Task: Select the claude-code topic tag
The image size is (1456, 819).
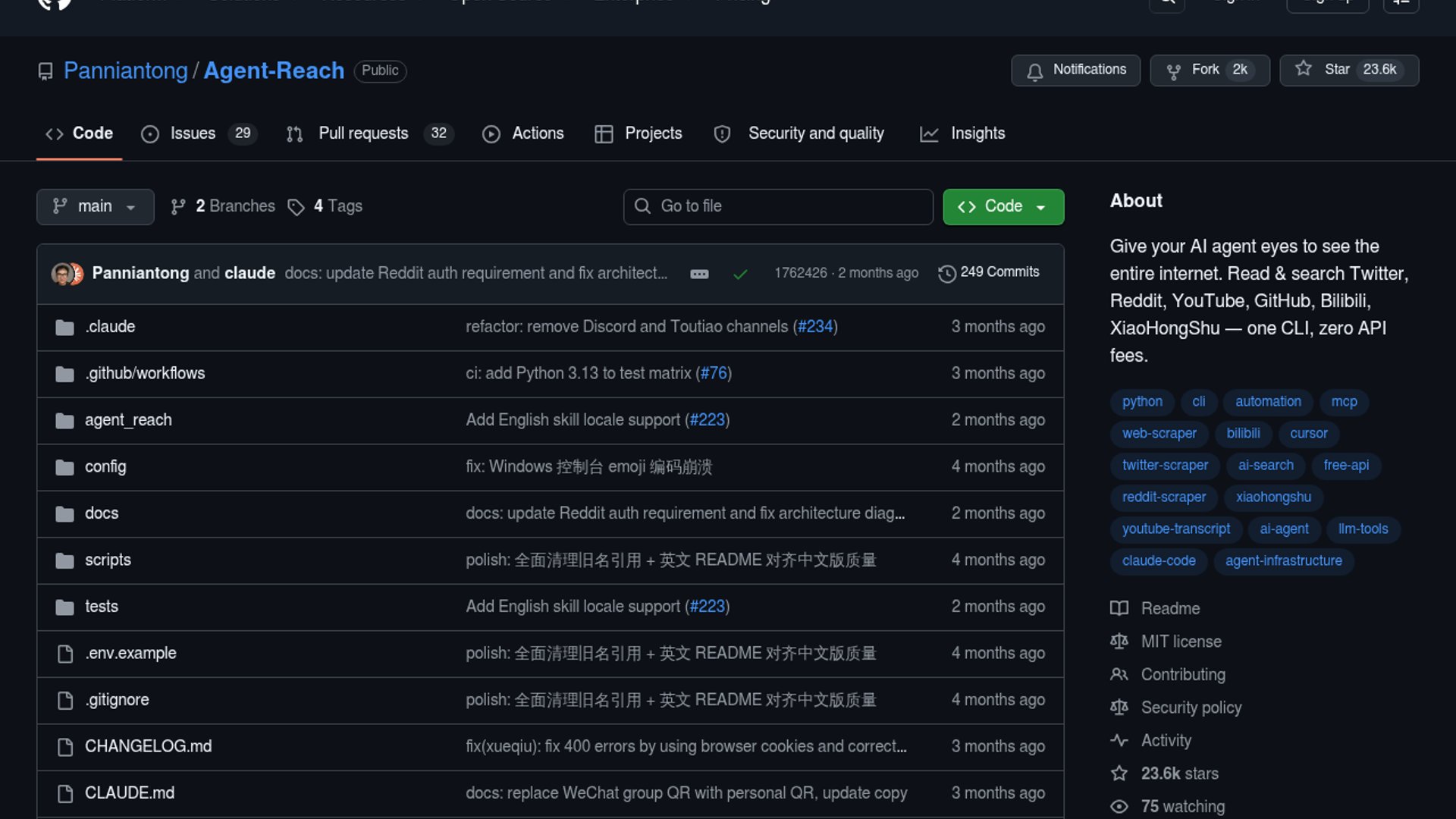Action: [x=1159, y=561]
